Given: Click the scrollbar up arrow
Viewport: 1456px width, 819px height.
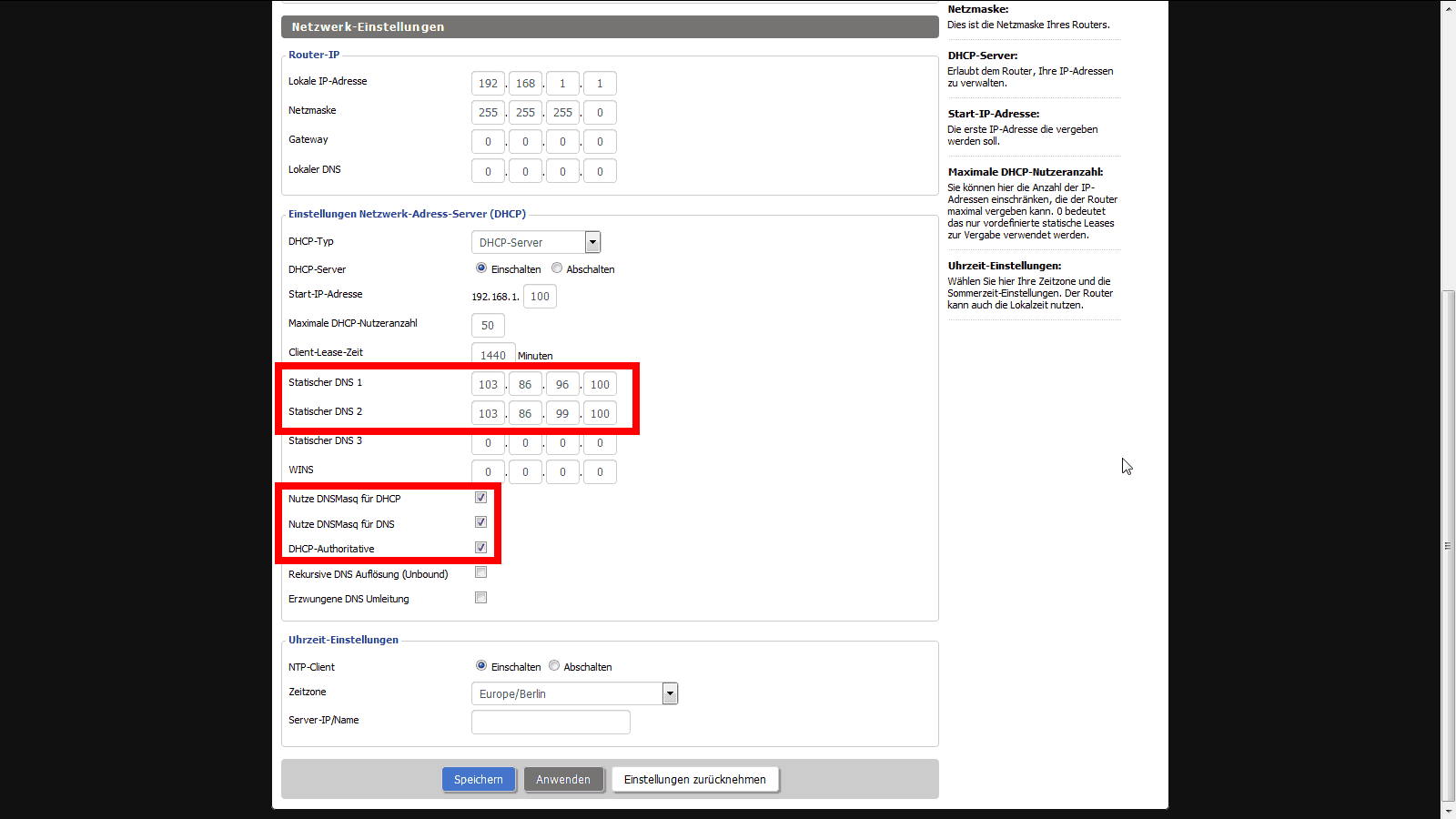Looking at the screenshot, I should pyautogui.click(x=1448, y=8).
